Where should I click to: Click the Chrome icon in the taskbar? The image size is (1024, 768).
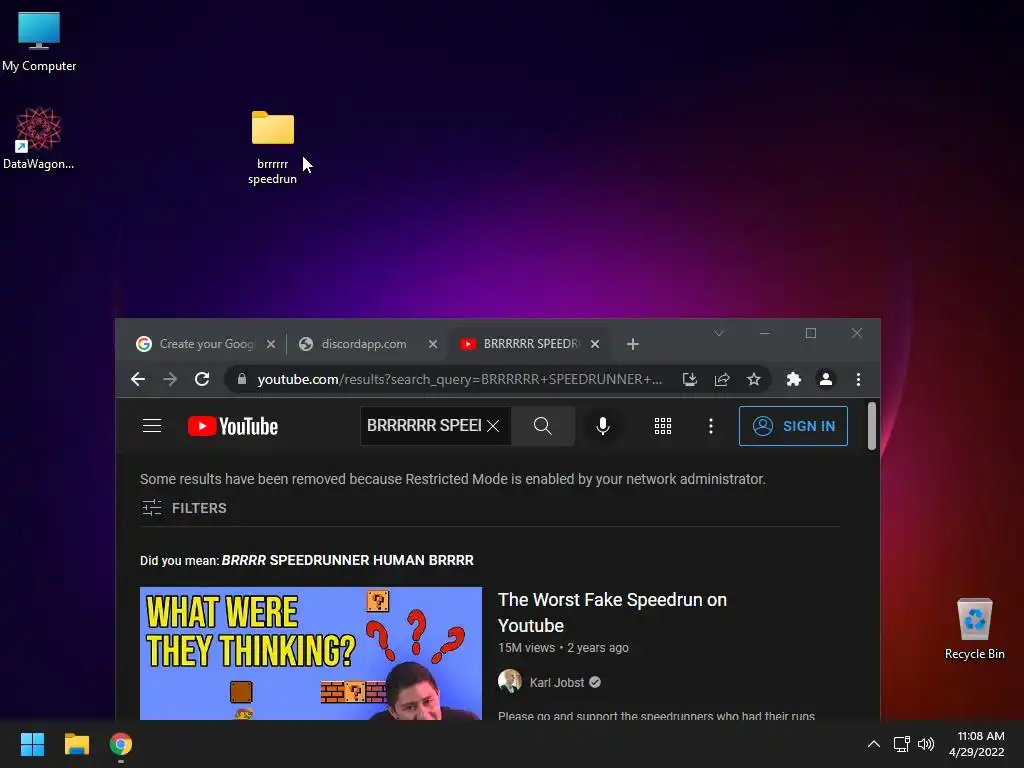[x=121, y=744]
